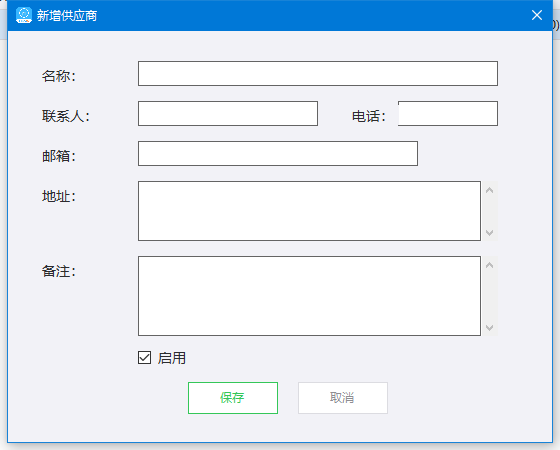Click inside the 地址 text area
The height and width of the screenshot is (450, 560).
(x=309, y=211)
